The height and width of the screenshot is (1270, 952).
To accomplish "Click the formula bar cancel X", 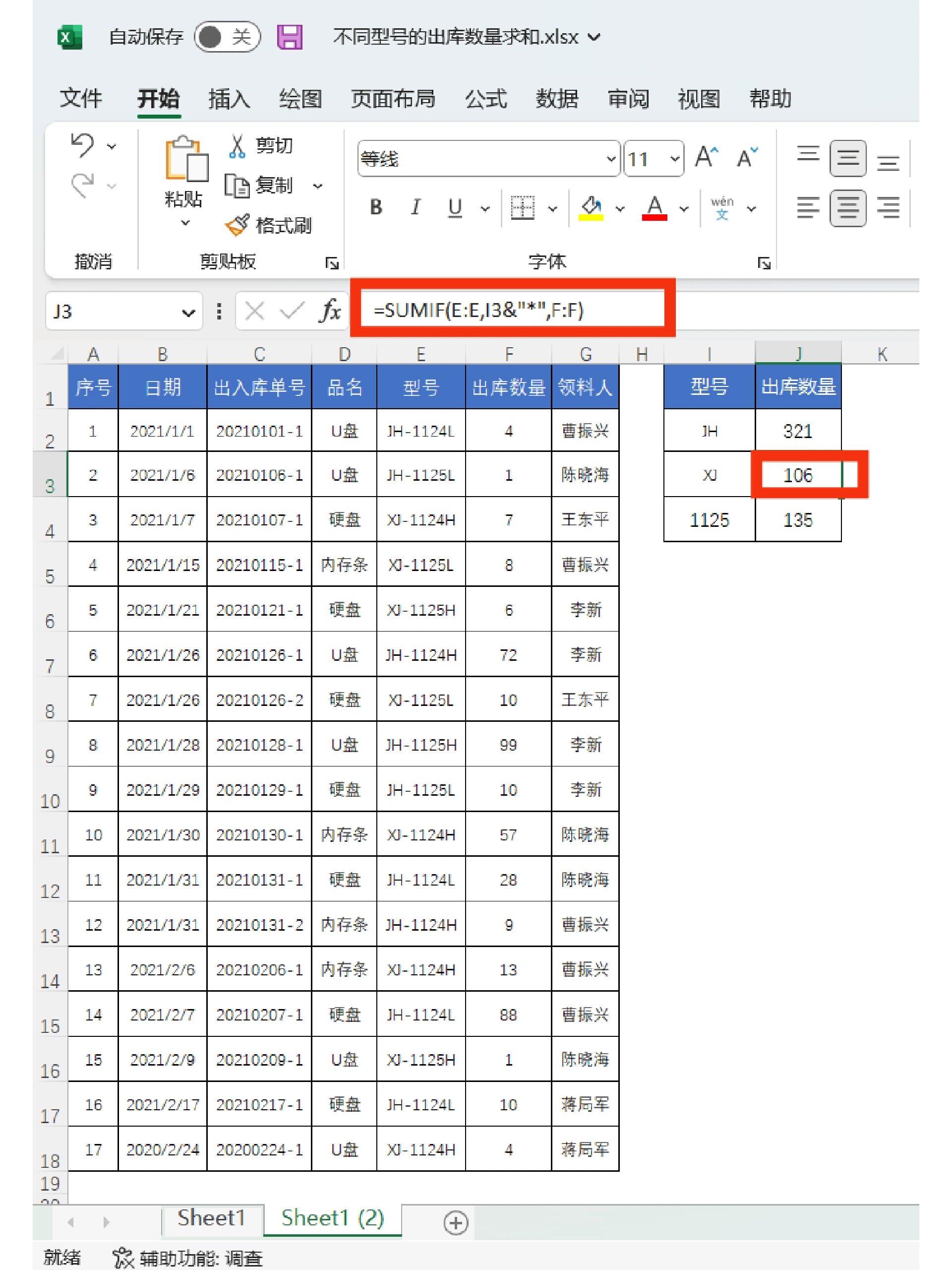I will (254, 311).
